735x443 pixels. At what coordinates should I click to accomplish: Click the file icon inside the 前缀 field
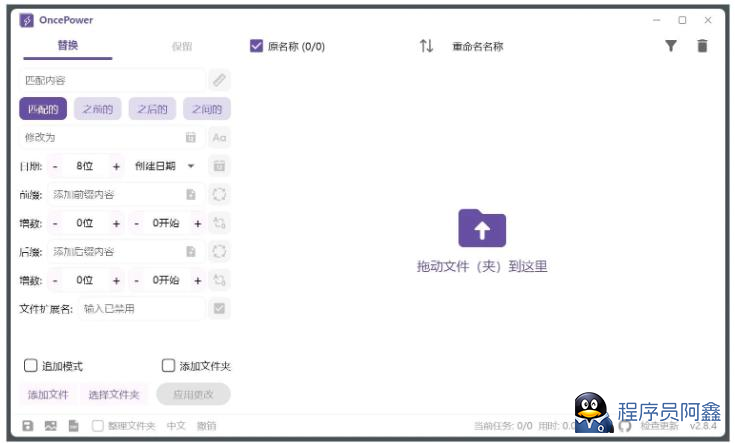pos(190,195)
